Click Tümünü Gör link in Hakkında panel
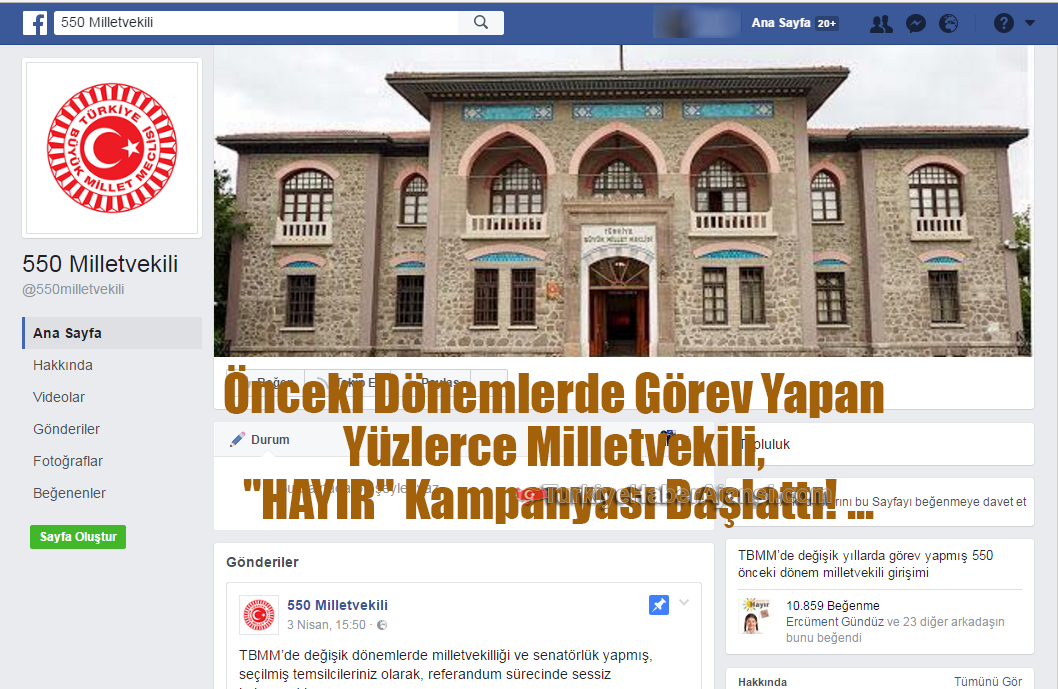This screenshot has width=1058, height=689. click(987, 681)
